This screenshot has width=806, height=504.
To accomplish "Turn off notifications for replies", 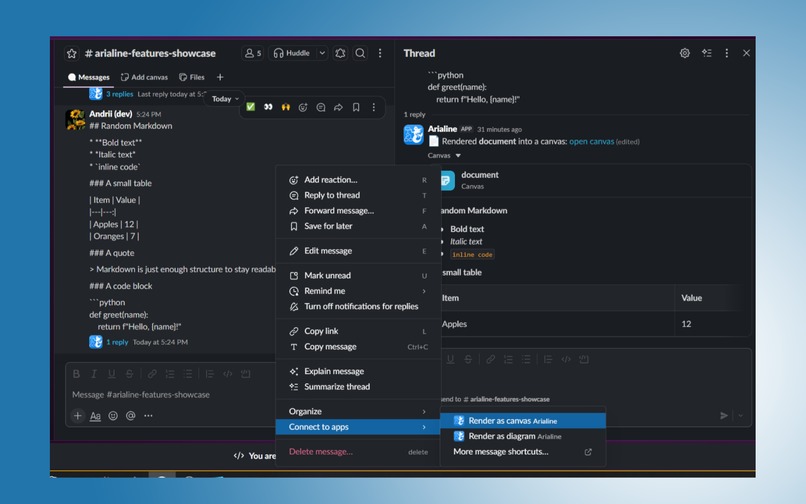I will click(358, 306).
